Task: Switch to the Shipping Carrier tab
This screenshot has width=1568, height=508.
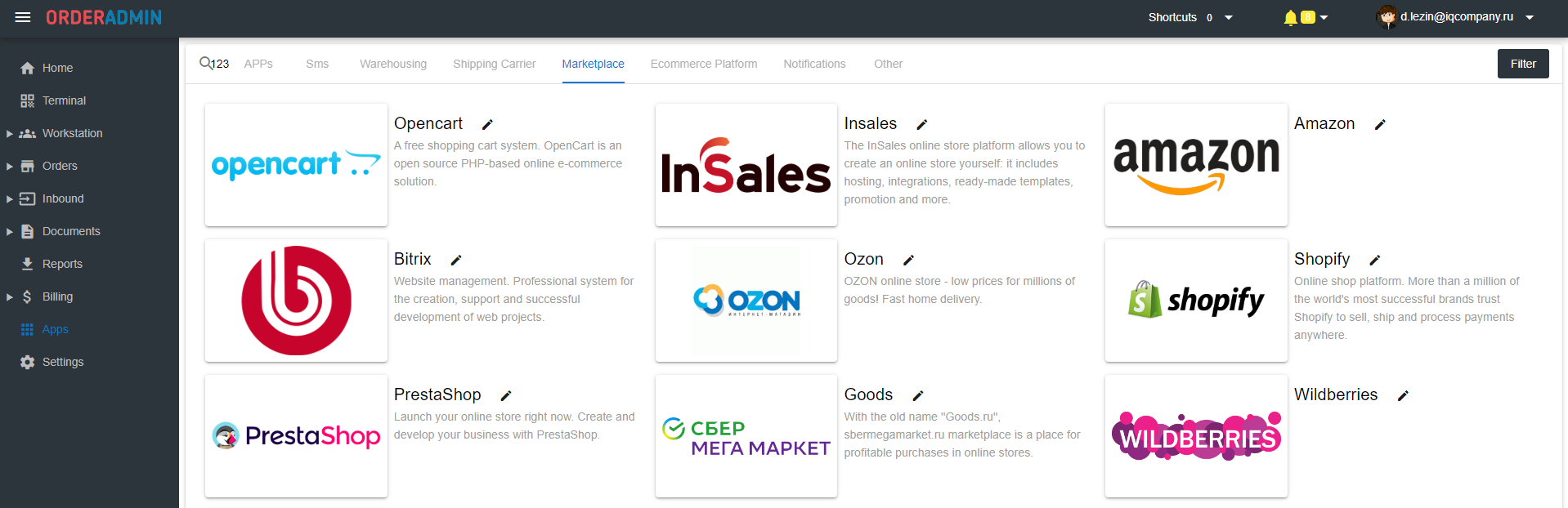Action: (x=495, y=64)
